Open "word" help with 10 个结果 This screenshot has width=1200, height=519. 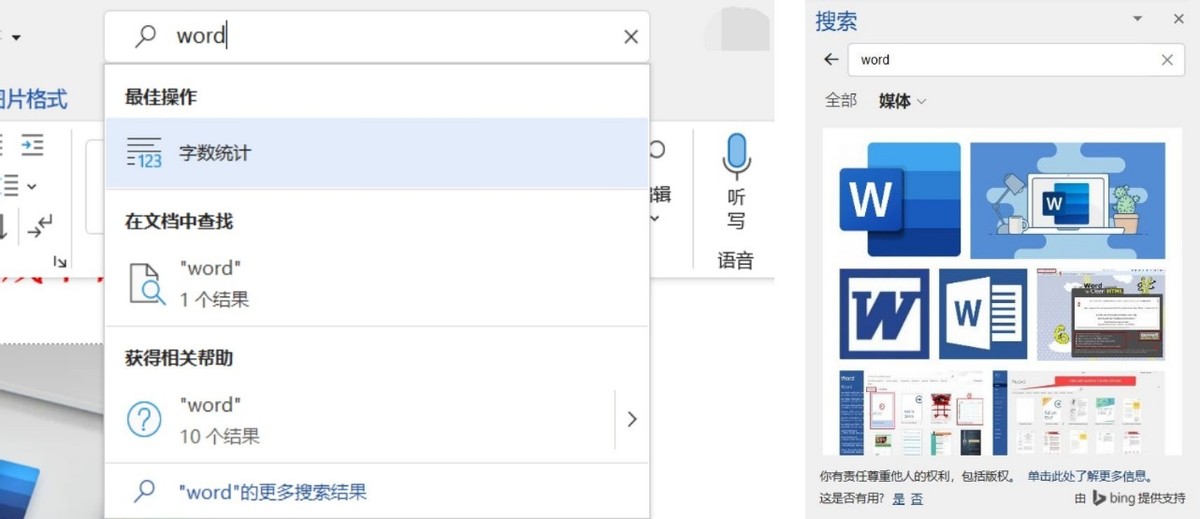(x=360, y=420)
